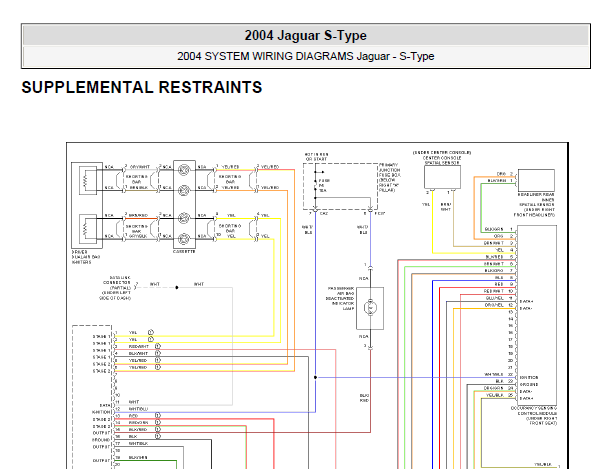Click the junction dot on the WHT wire
This screenshot has height=469, width=599.
(x=177, y=288)
